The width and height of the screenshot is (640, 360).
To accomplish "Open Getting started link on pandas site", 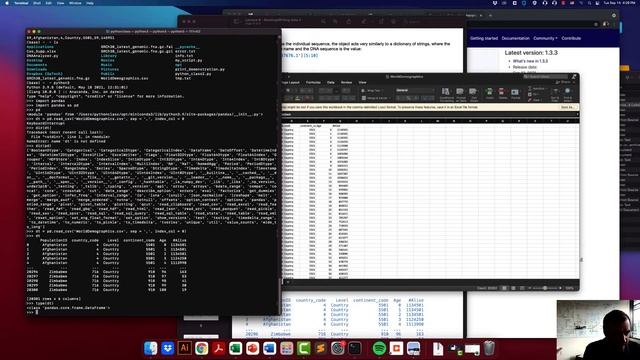I will tap(484, 38).
